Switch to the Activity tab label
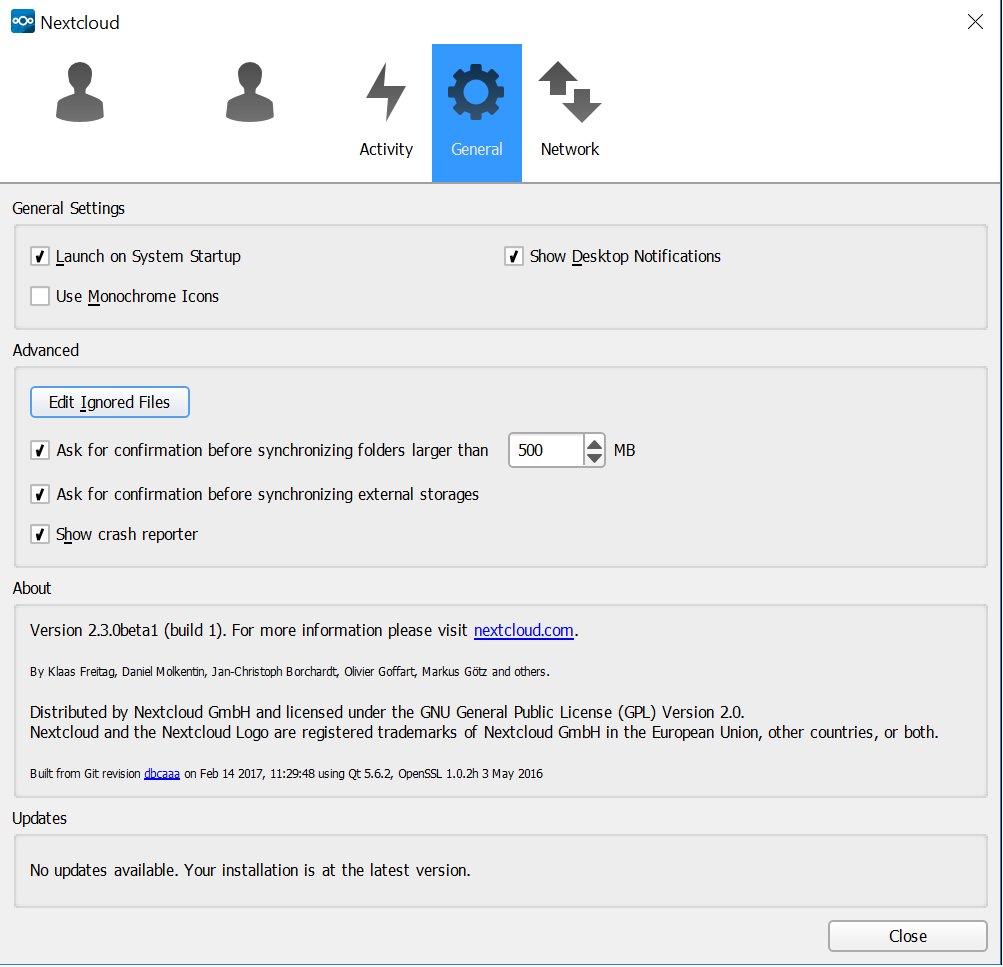This screenshot has height=967, width=1003. click(386, 149)
